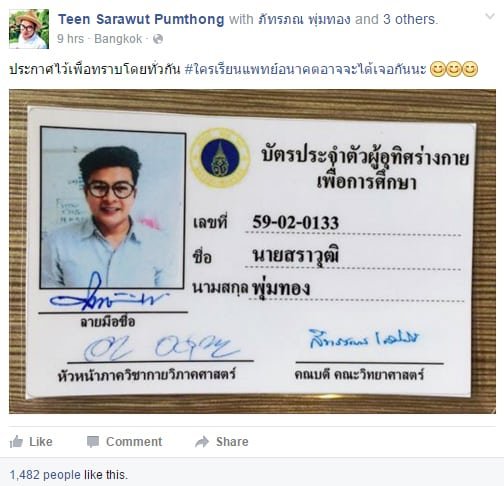Open the donor ID card photo
Screen dimensions: 504x486
tap(252, 251)
